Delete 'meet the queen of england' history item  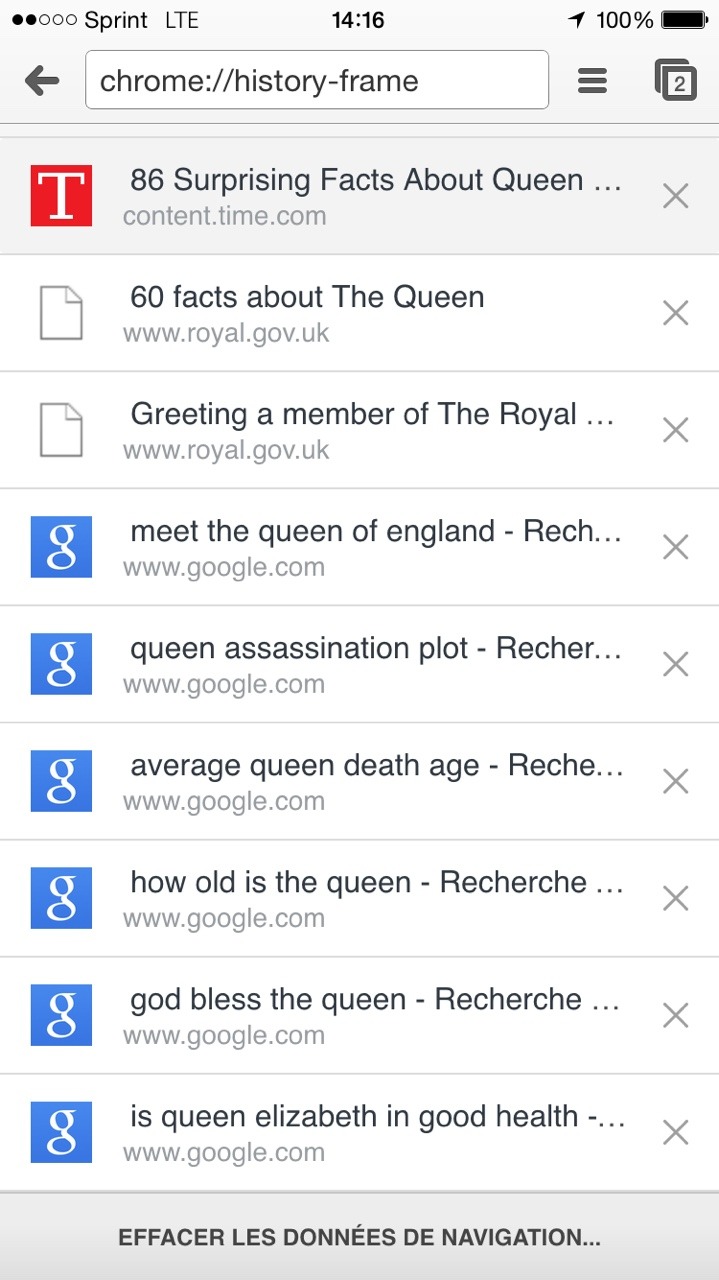tap(676, 547)
